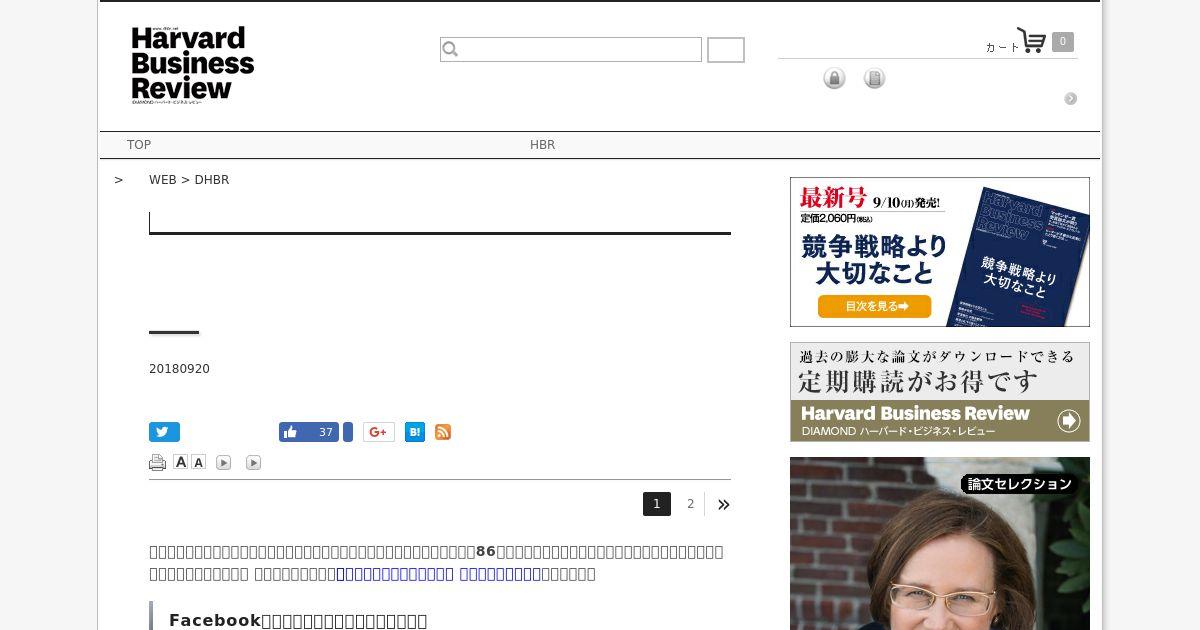The height and width of the screenshot is (630, 1200).
Task: Click the second gray play arrow icon
Action: 254,462
